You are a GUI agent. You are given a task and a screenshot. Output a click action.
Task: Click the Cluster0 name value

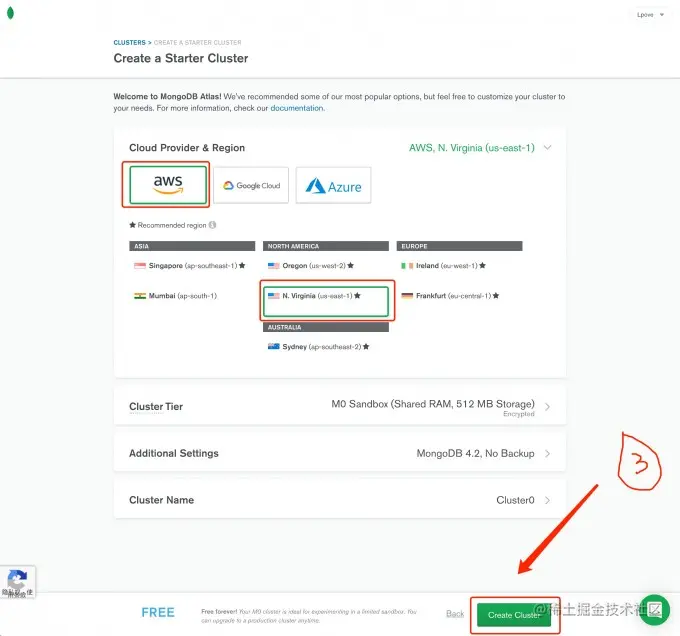click(x=515, y=500)
